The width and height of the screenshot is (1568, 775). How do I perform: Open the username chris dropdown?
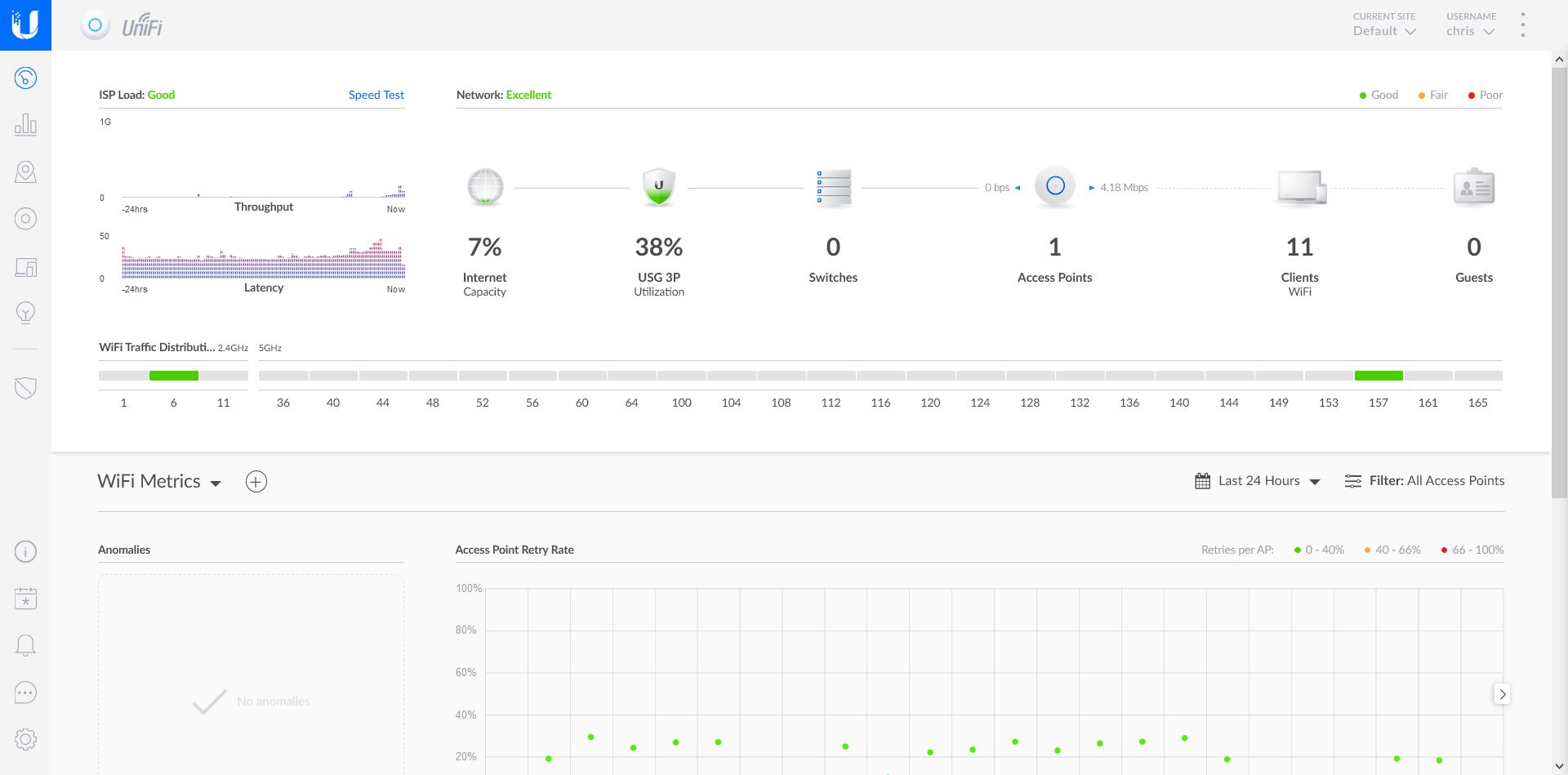(x=1468, y=31)
